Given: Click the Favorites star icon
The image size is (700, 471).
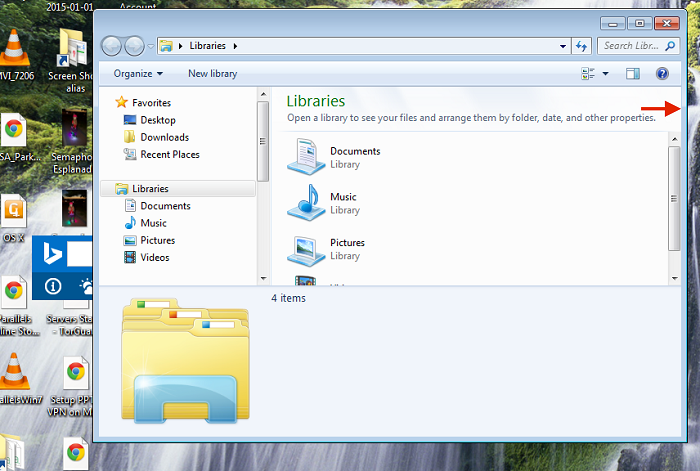Looking at the screenshot, I should pyautogui.click(x=121, y=102).
